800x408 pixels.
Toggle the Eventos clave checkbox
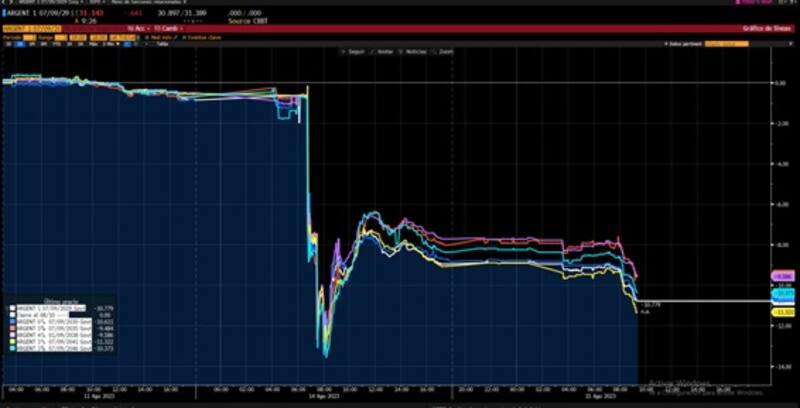click(182, 37)
